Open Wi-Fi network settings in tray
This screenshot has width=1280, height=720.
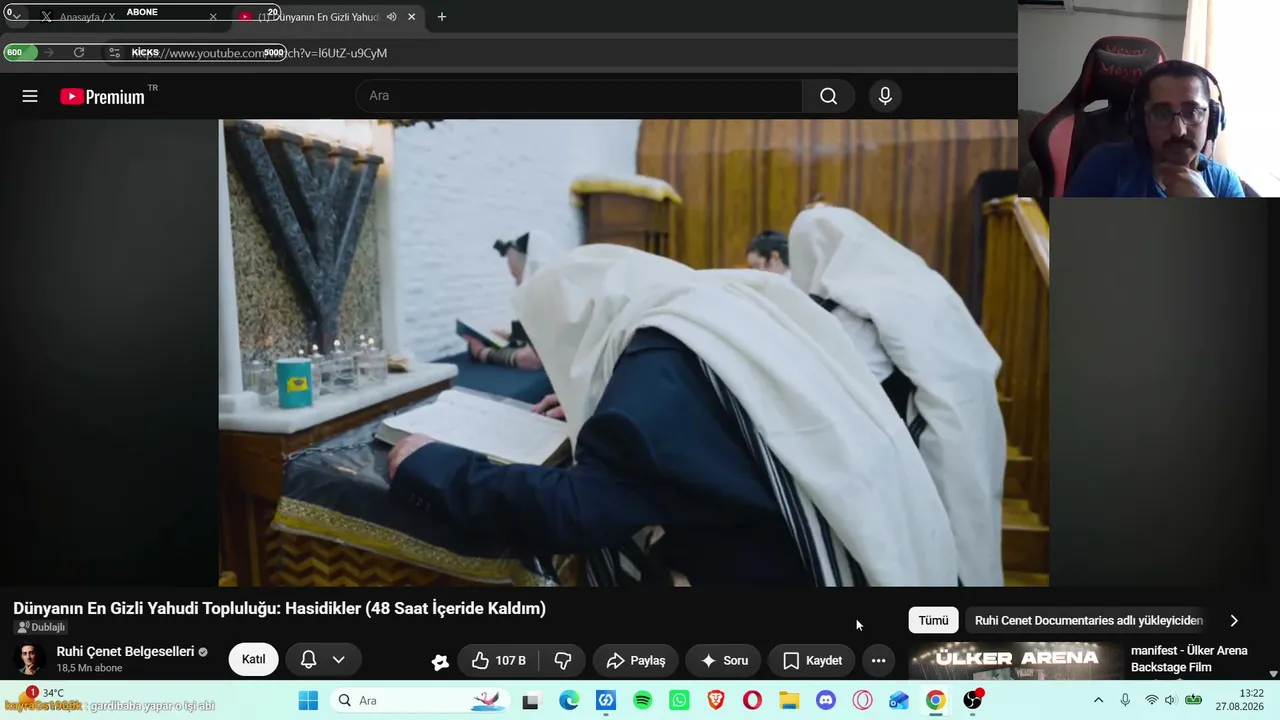(x=1151, y=700)
